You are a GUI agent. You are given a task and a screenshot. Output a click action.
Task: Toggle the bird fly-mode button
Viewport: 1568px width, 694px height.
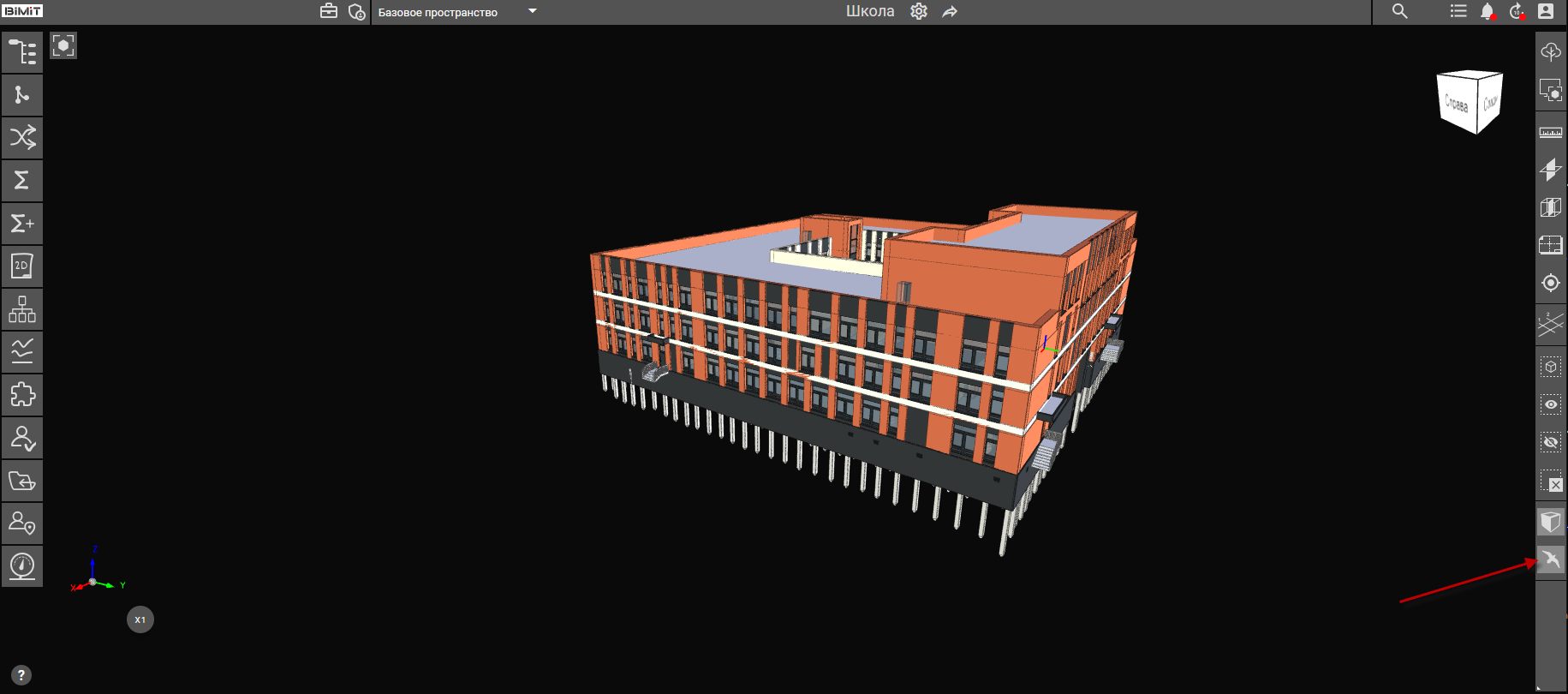[x=1551, y=560]
